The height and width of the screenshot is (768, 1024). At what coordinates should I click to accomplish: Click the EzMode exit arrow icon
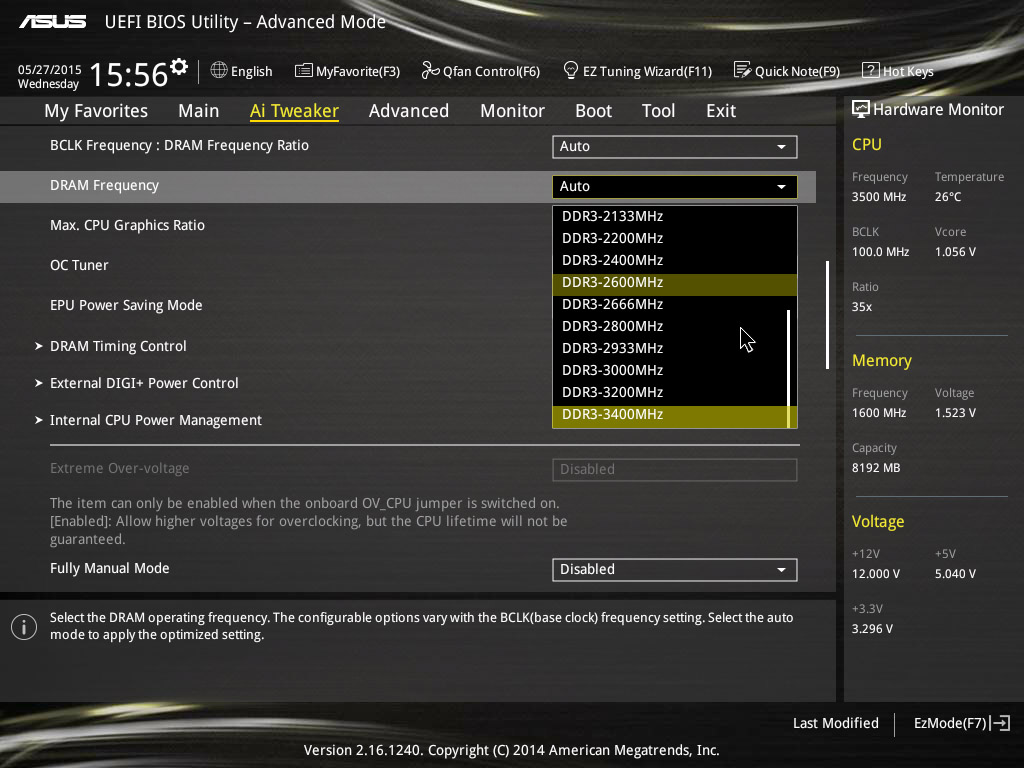pos(1000,723)
